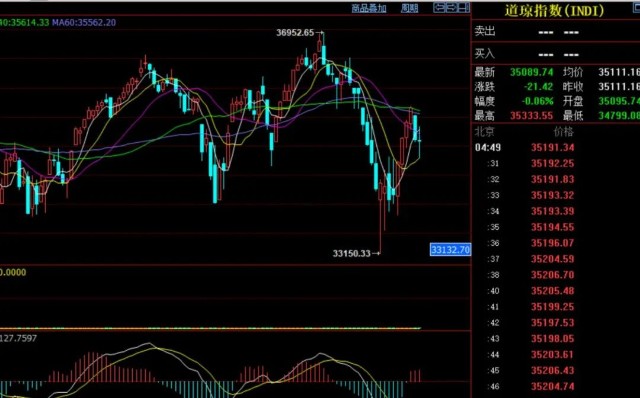This screenshot has width=640, height=398.
Task: Click the 最低 label
Action: [x=573, y=116]
